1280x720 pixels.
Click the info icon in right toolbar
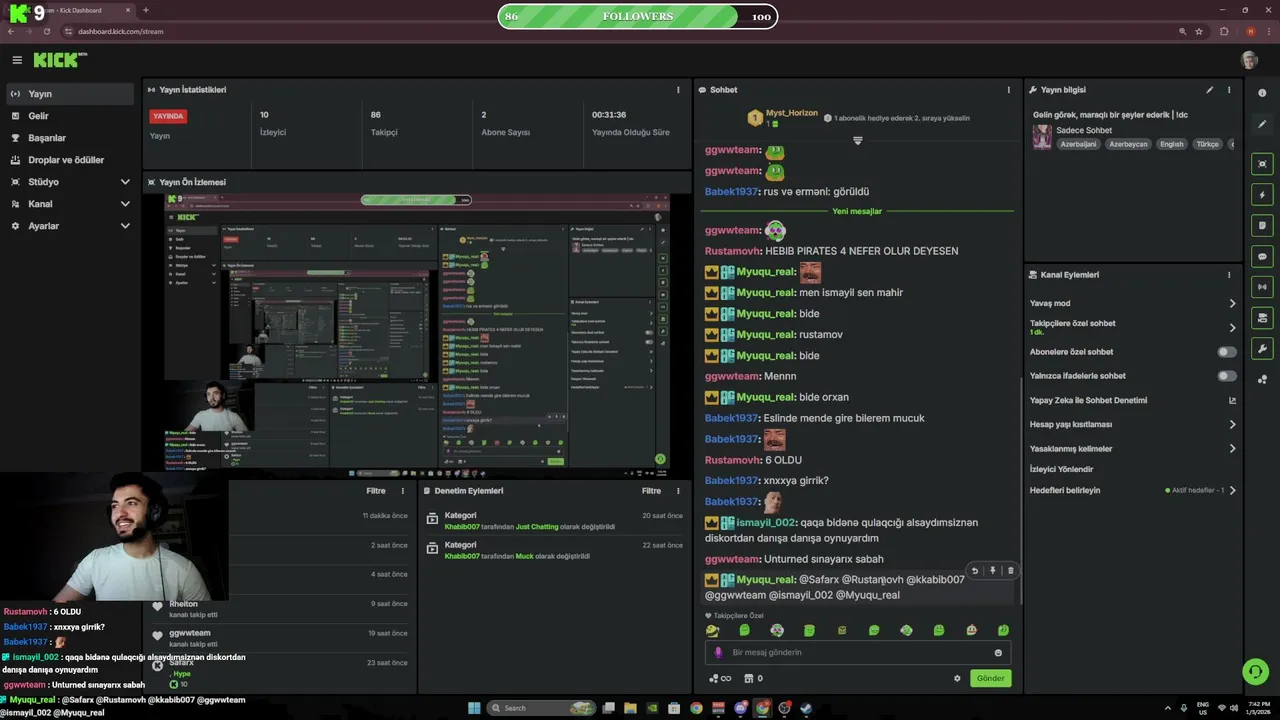[x=1262, y=93]
